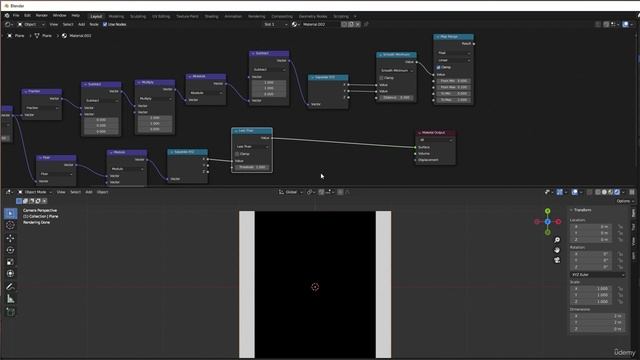Open the Multiply operation dropdown

pyautogui.click(x=155, y=99)
